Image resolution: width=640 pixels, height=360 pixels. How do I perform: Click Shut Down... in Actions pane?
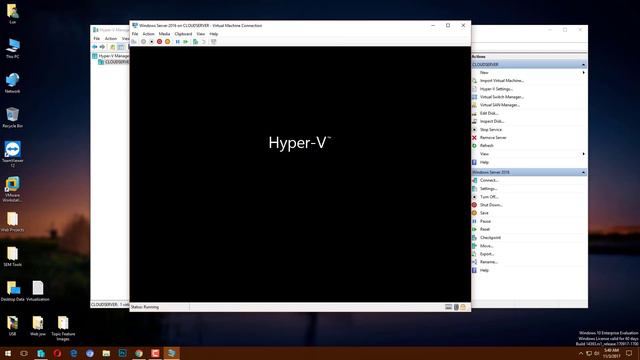tap(491, 205)
